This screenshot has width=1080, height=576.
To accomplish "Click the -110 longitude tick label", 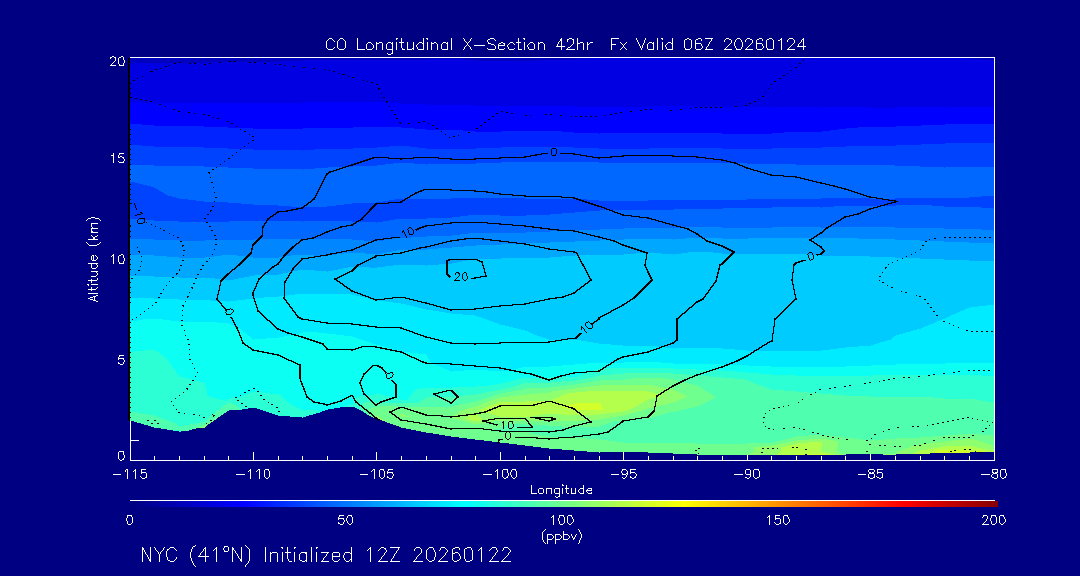I will (253, 475).
